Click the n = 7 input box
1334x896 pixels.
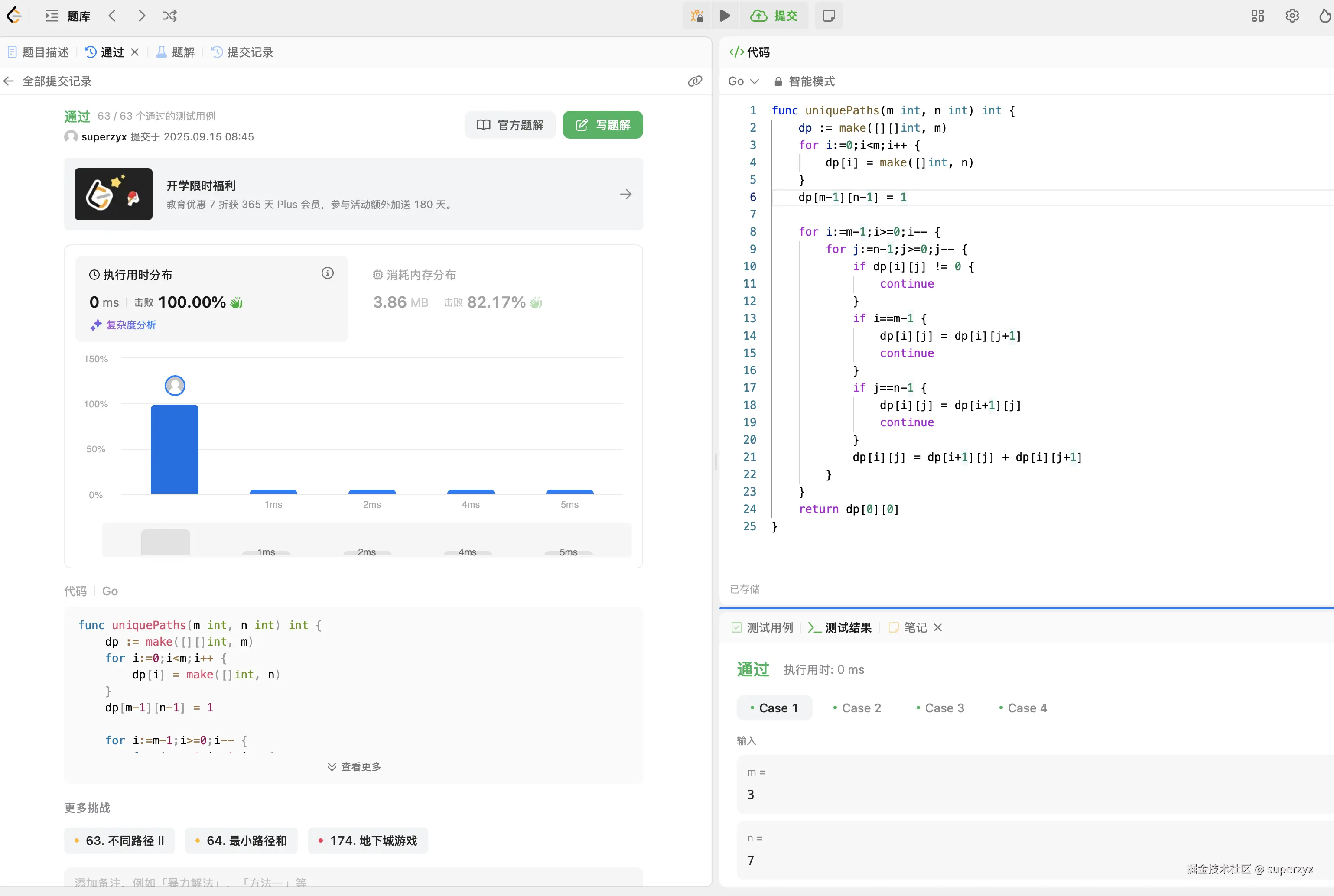click(1035, 850)
